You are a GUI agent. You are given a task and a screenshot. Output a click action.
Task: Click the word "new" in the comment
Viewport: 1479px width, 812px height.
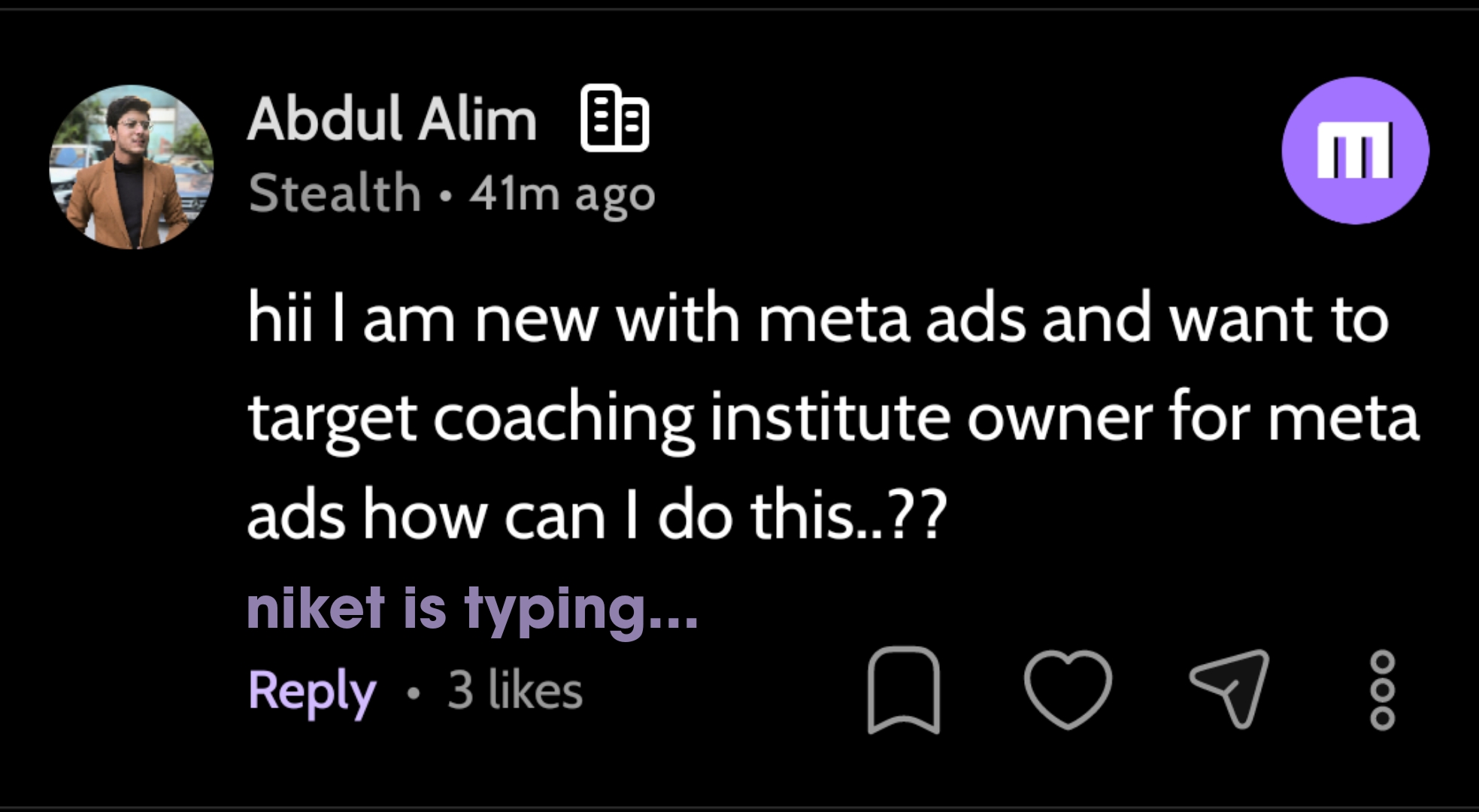535,321
